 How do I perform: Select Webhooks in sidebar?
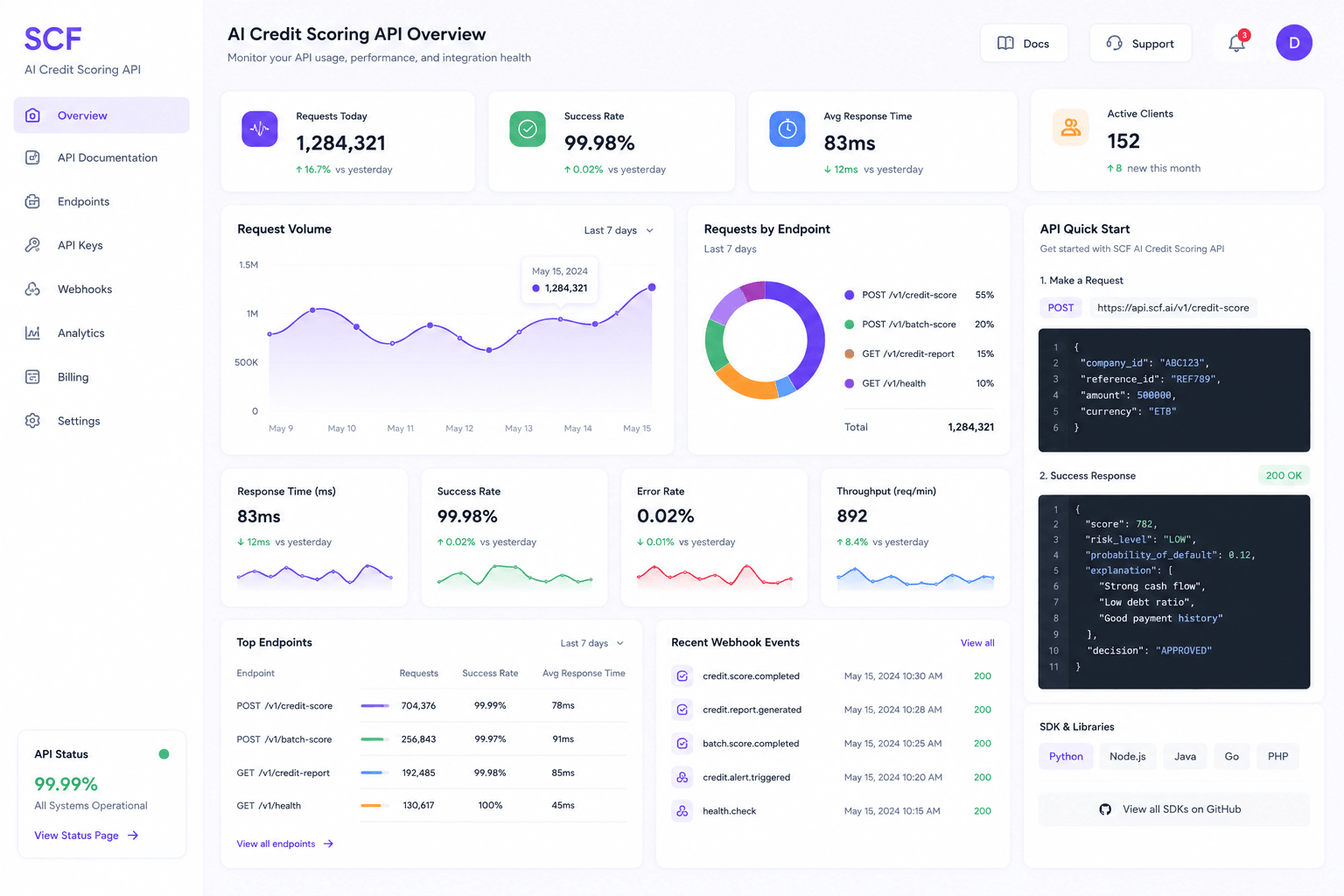[101, 289]
